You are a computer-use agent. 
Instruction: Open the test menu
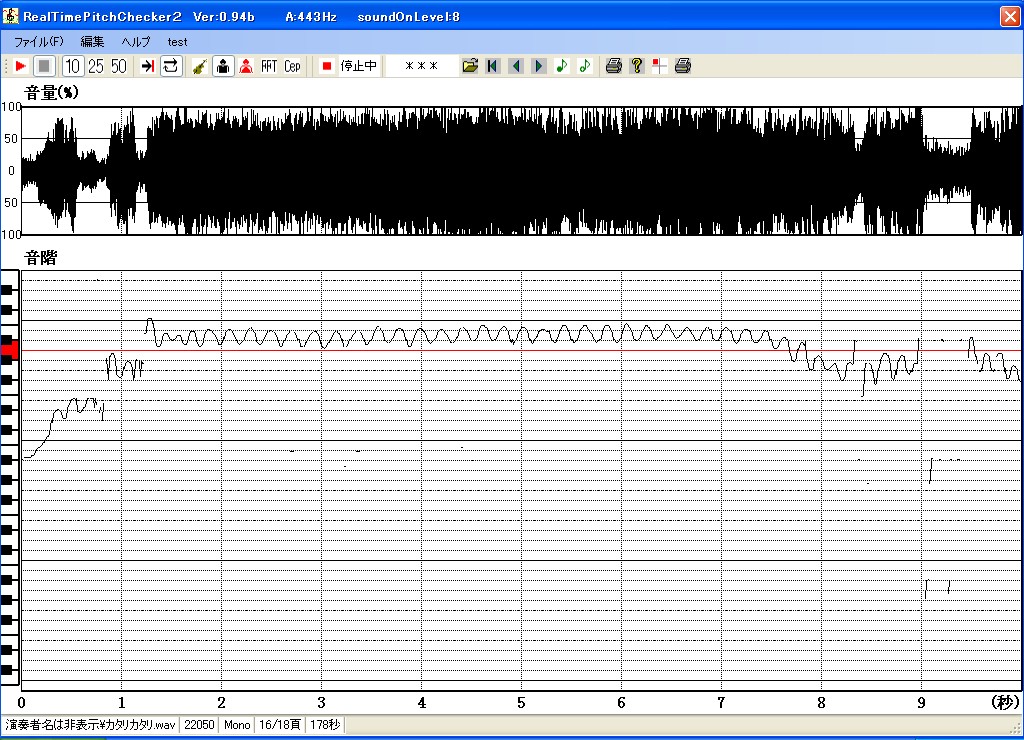pos(177,42)
